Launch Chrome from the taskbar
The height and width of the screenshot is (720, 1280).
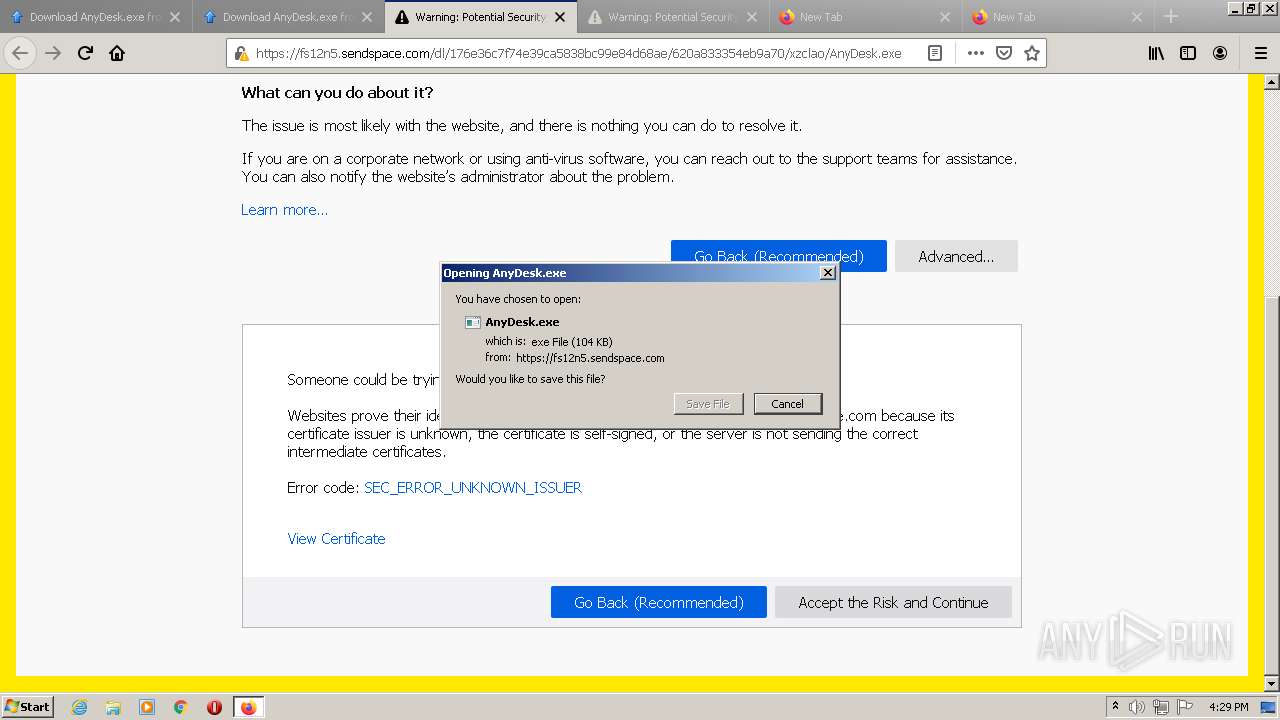tap(181, 707)
